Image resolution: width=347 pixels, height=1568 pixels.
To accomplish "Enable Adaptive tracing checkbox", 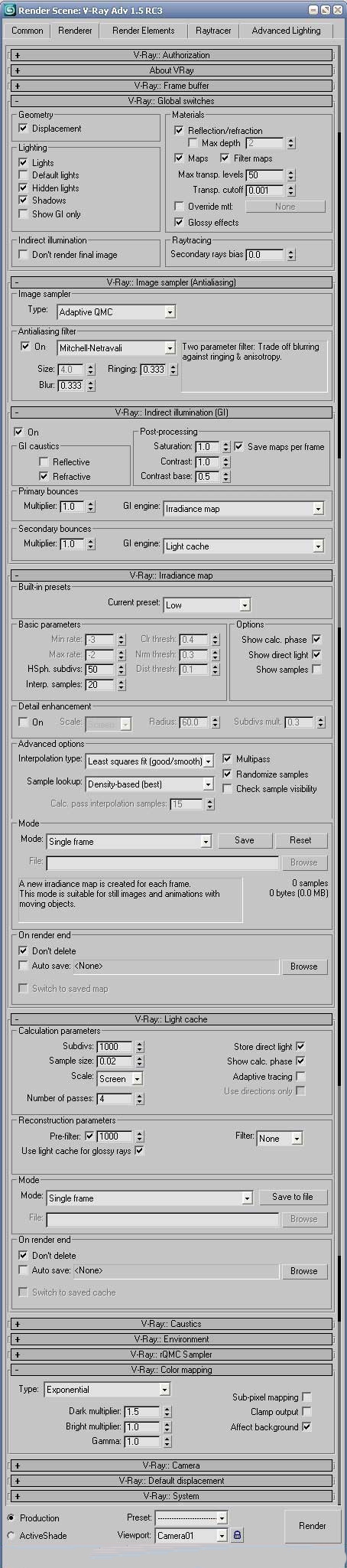I will (300, 1076).
